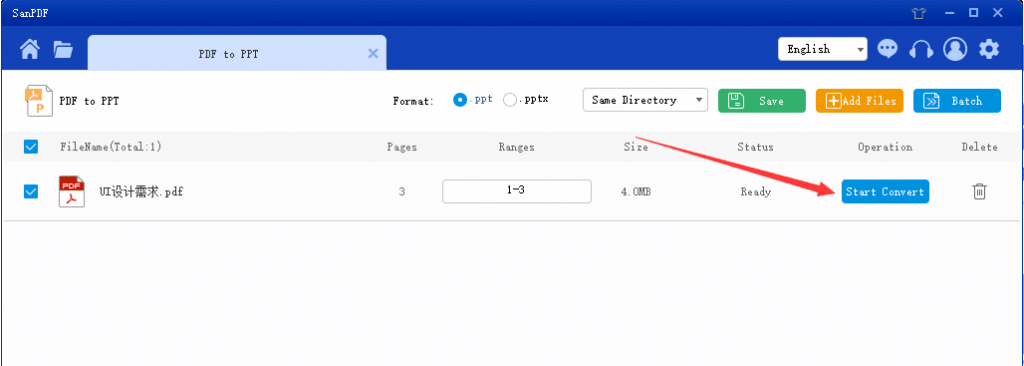Select the .pptx format radio button

[x=510, y=100]
